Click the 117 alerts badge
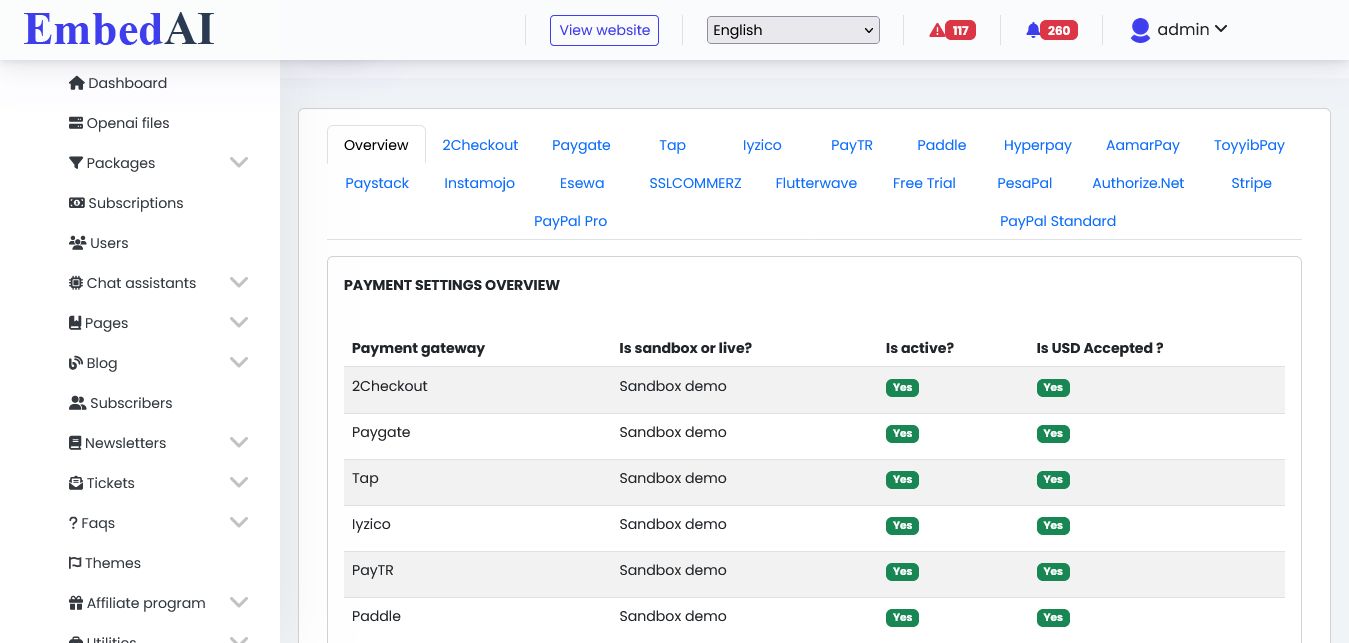Viewport: 1349px width, 643px height. [961, 30]
